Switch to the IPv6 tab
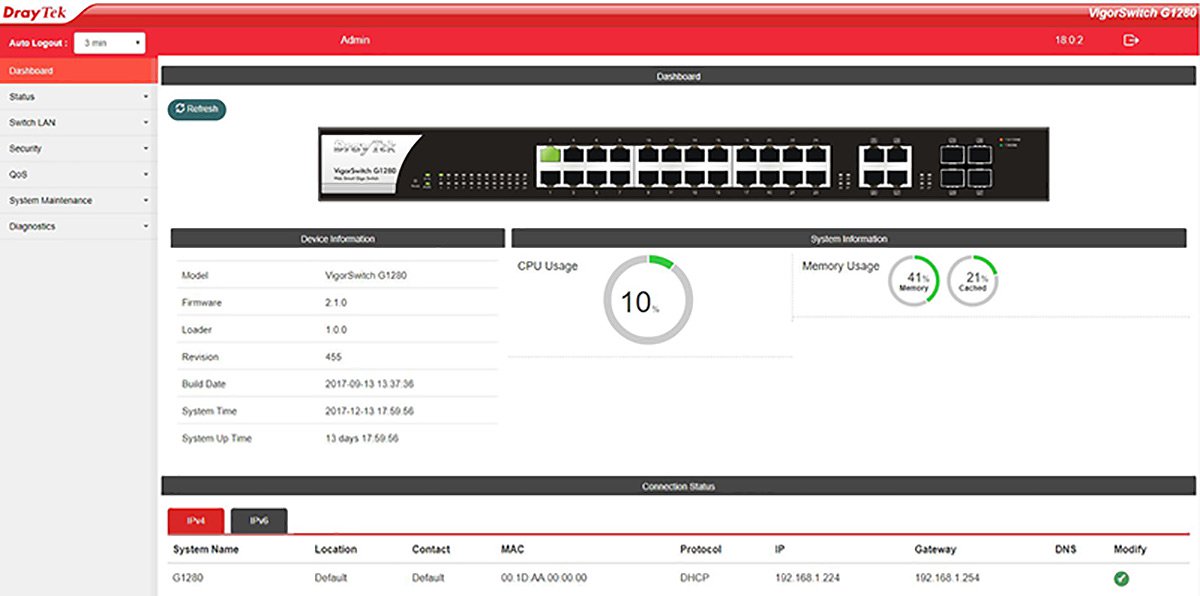The width and height of the screenshot is (1200, 596). (x=259, y=521)
